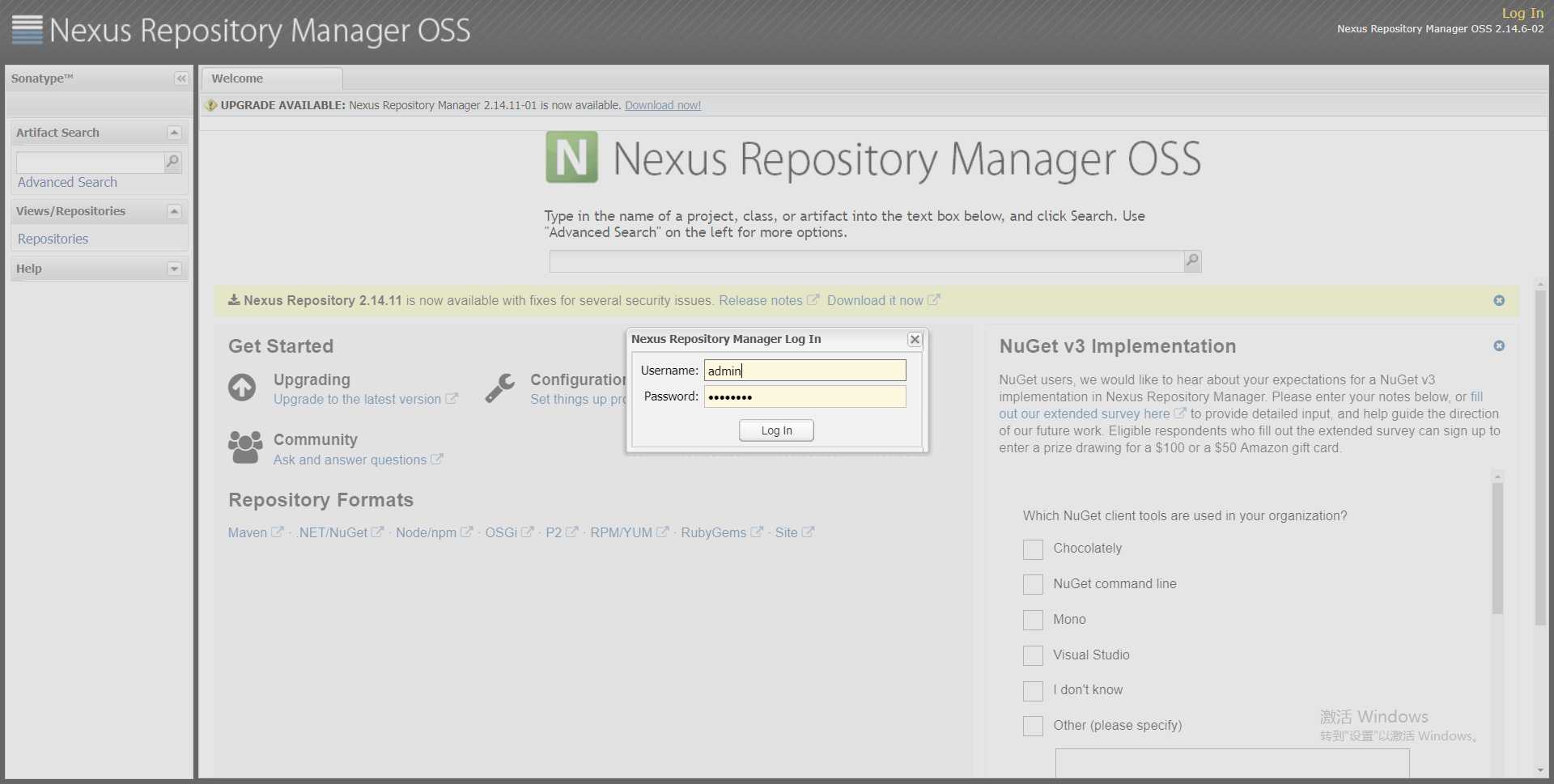Click external link icon after RubyGems
This screenshot has width=1554, height=784.
(757, 532)
